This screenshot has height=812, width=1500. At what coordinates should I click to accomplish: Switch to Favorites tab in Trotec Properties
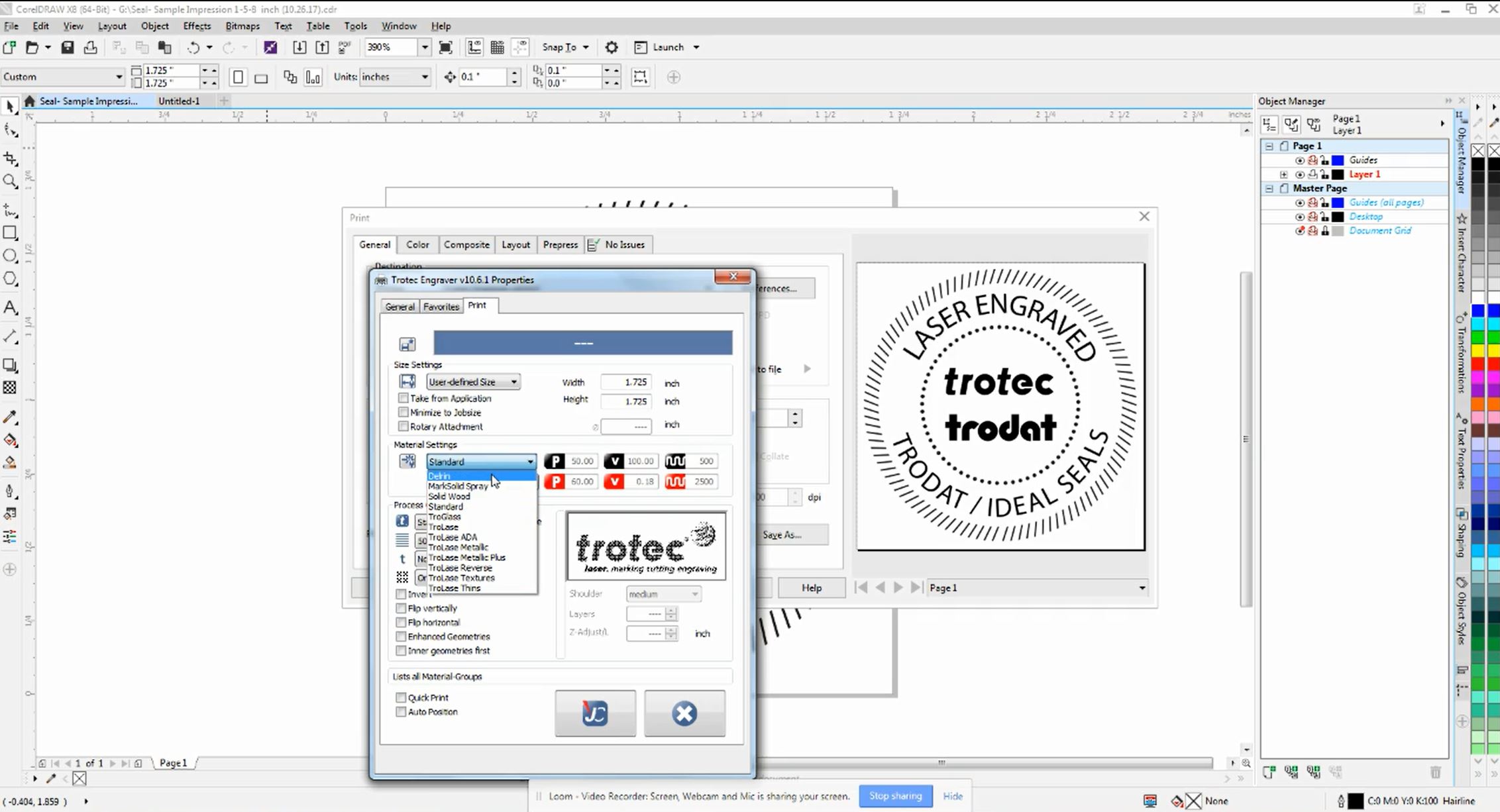coord(441,307)
